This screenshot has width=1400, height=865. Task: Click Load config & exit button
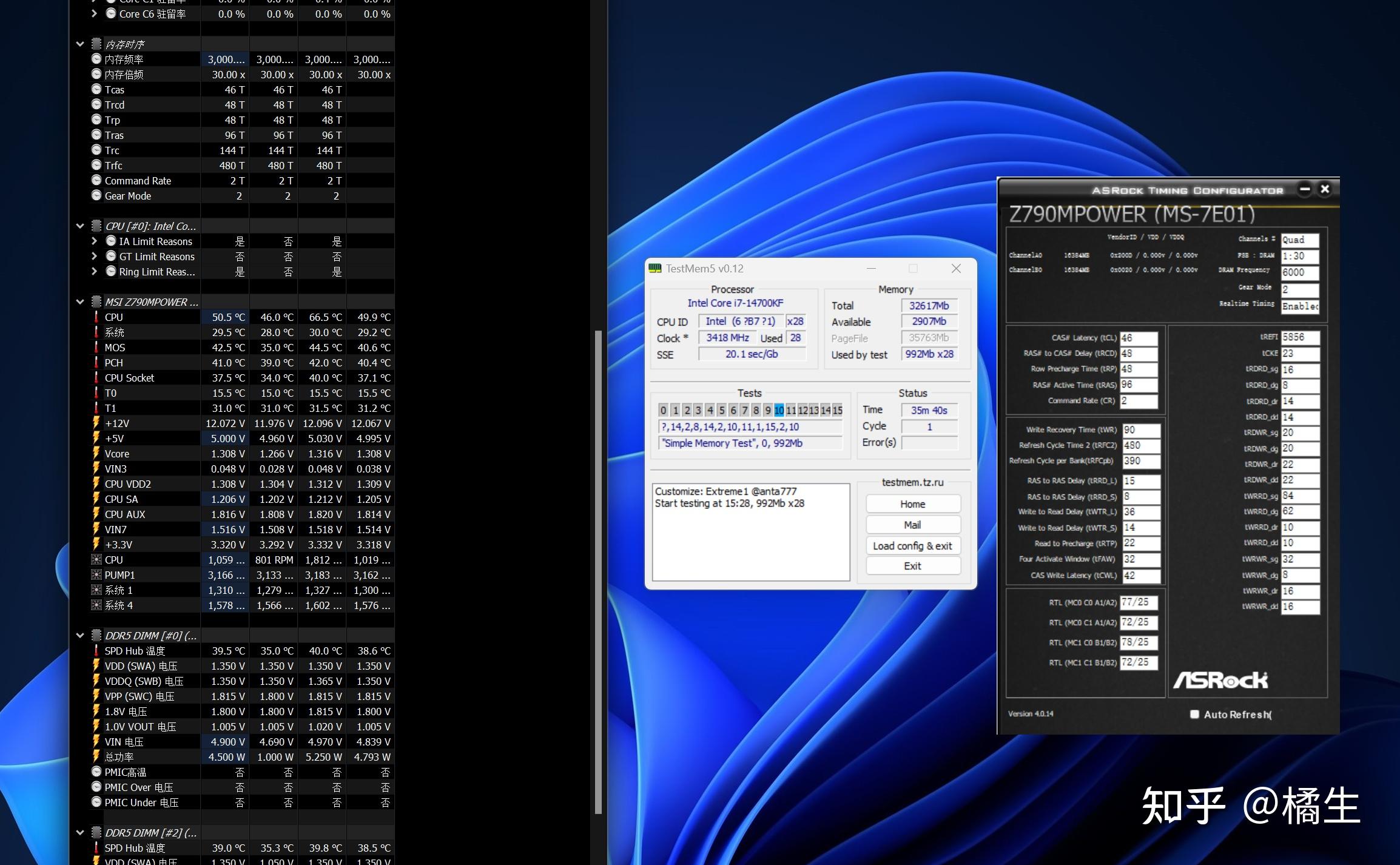click(912, 545)
